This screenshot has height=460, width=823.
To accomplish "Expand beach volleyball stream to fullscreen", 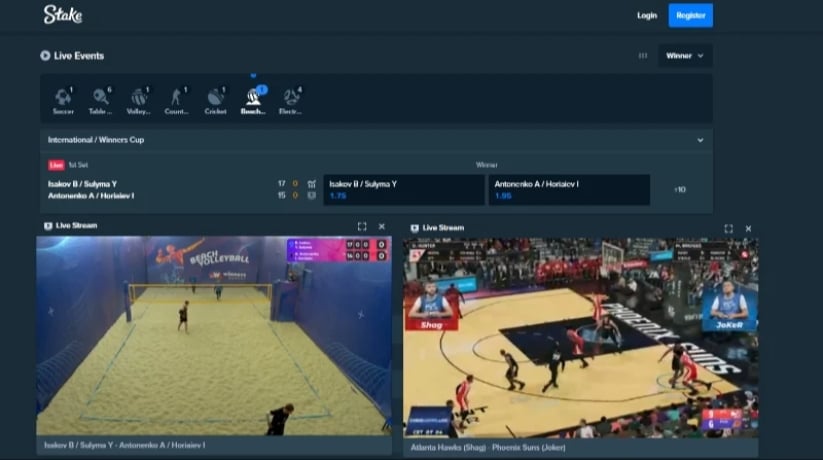I will coord(362,226).
